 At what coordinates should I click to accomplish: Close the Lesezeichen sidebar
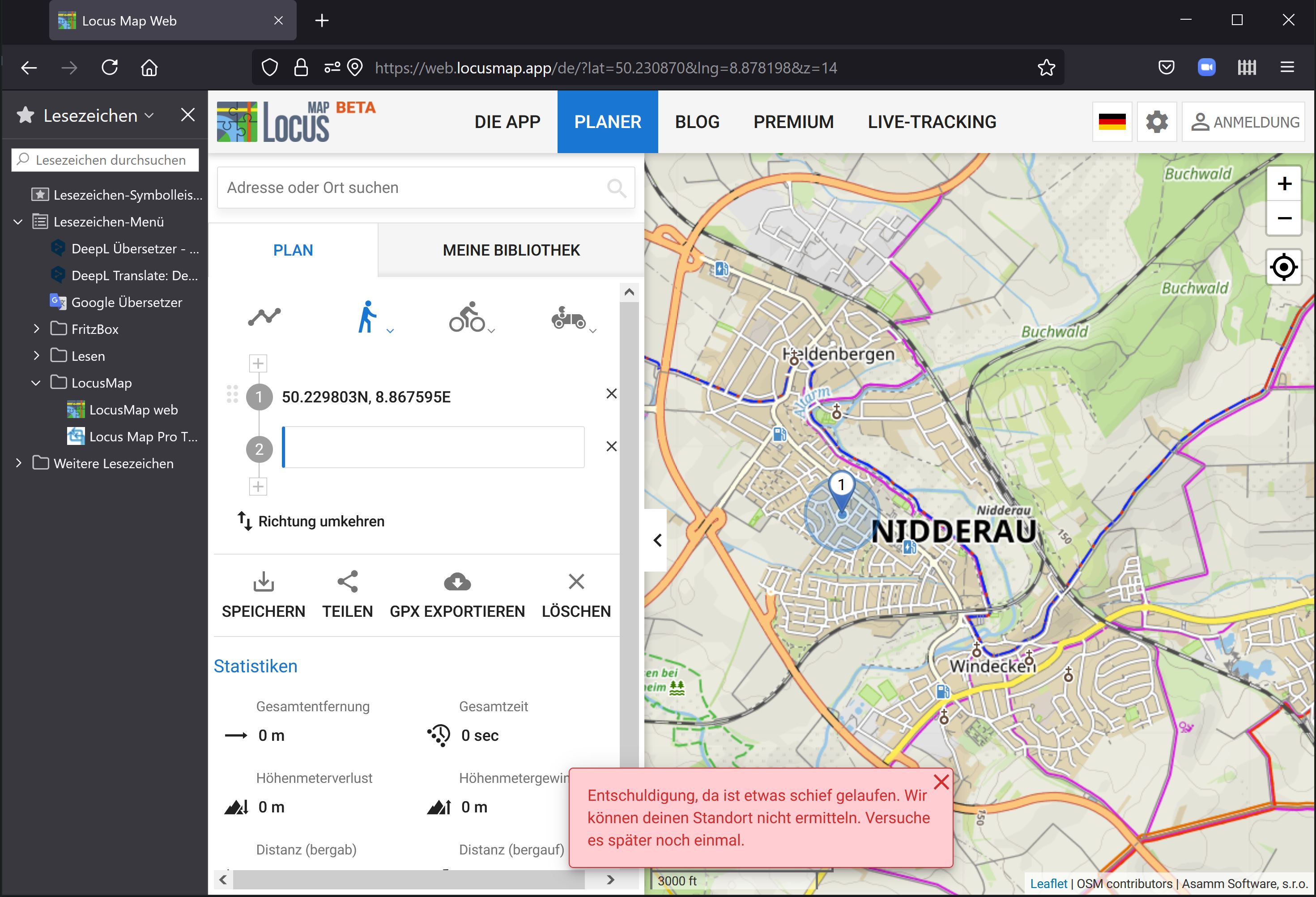tap(187, 115)
